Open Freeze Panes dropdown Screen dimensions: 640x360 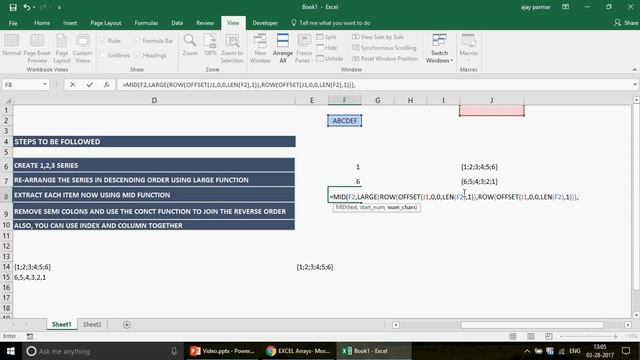[304, 49]
